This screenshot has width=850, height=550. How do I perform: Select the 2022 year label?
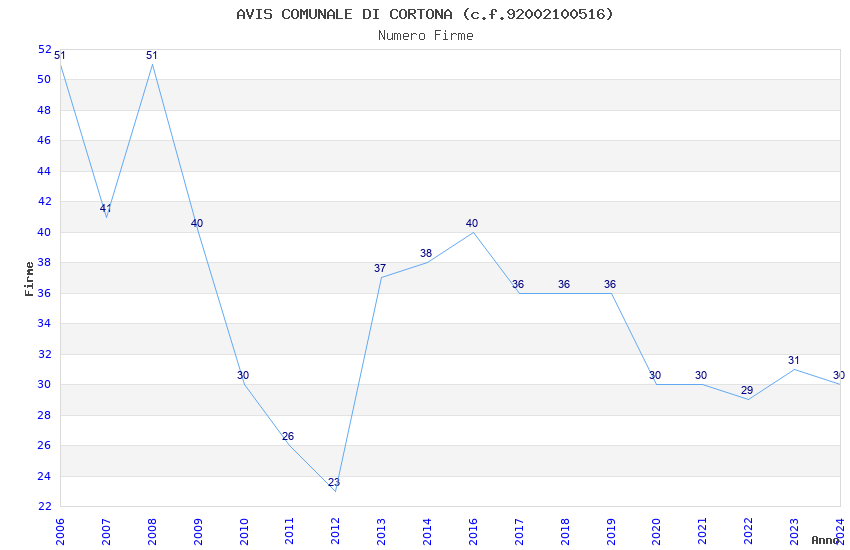click(749, 531)
